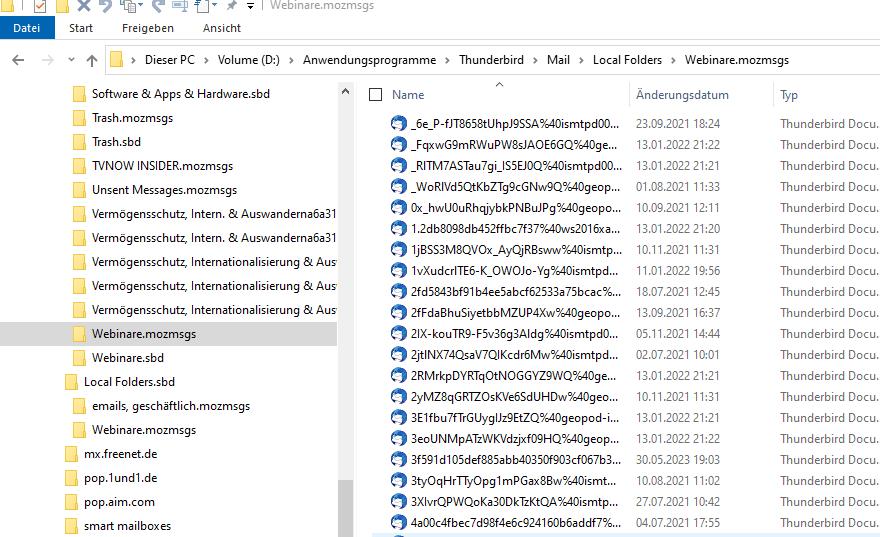Click folder icon beside Trash.mozmsgs

coord(79,118)
